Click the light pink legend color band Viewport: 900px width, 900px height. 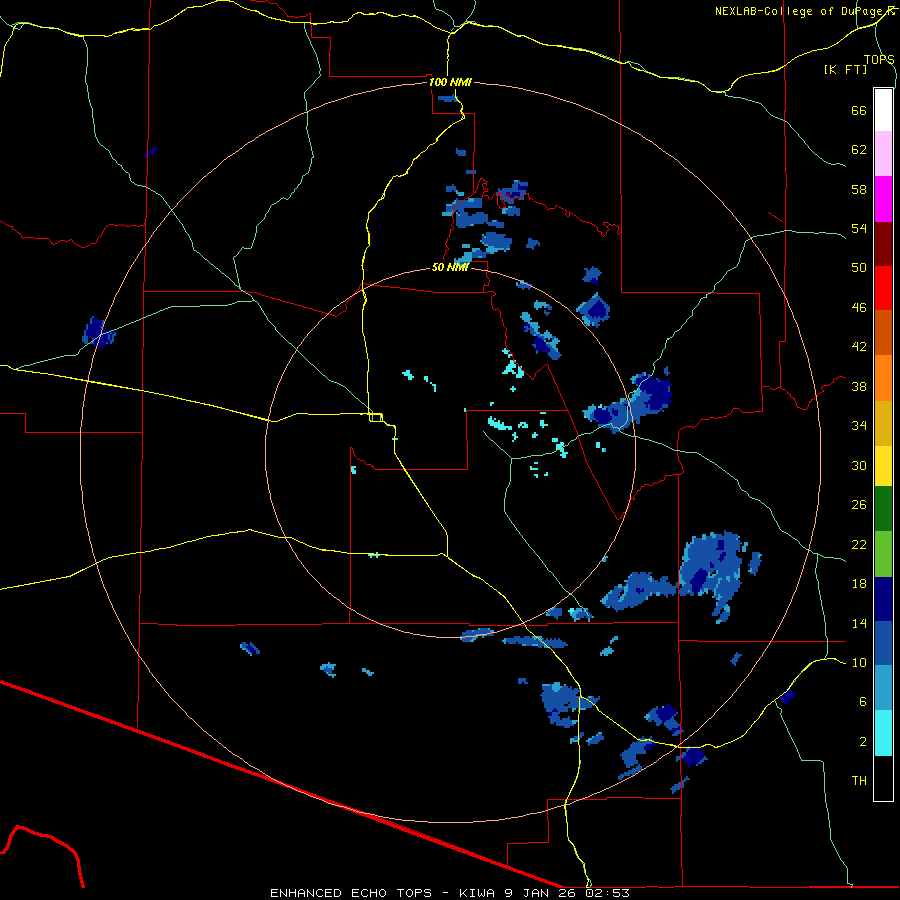coord(883,154)
